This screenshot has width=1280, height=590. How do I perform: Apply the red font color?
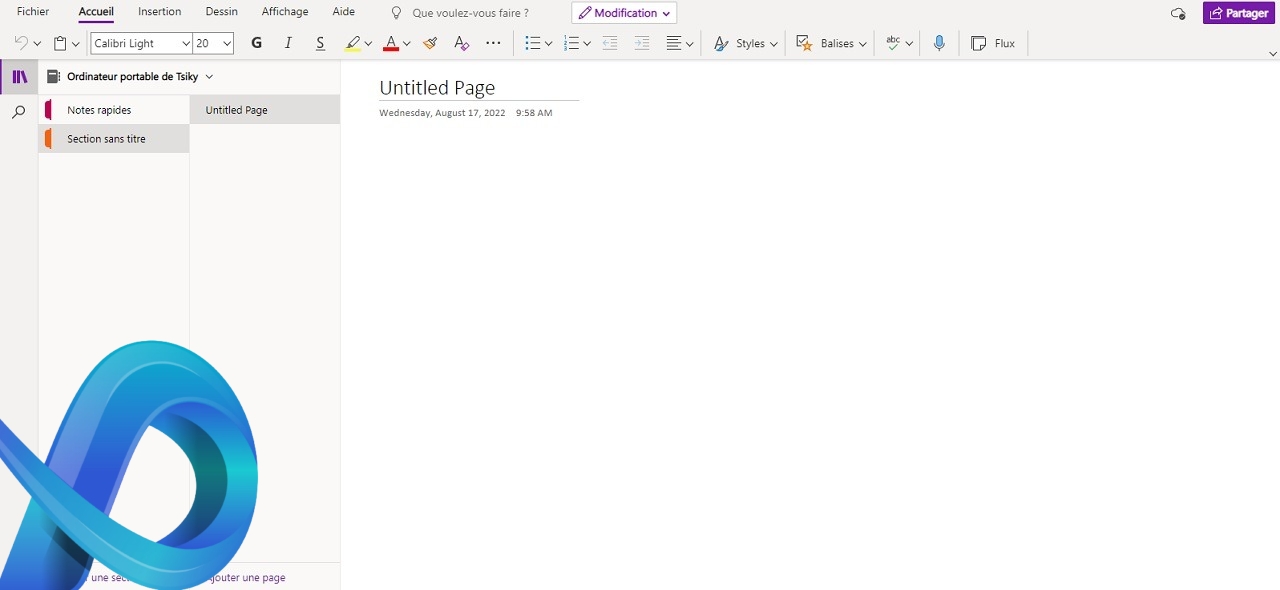click(x=391, y=43)
